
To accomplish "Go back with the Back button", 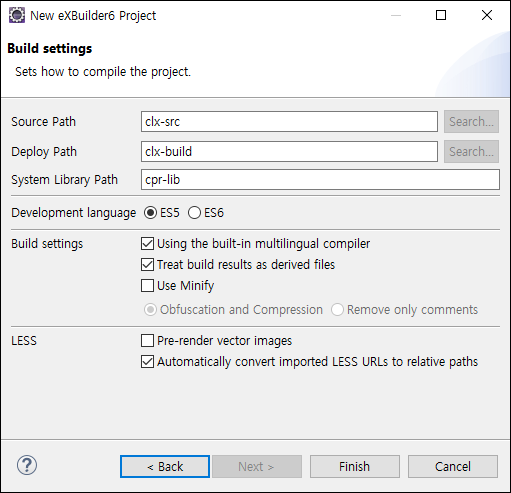I will coord(165,466).
